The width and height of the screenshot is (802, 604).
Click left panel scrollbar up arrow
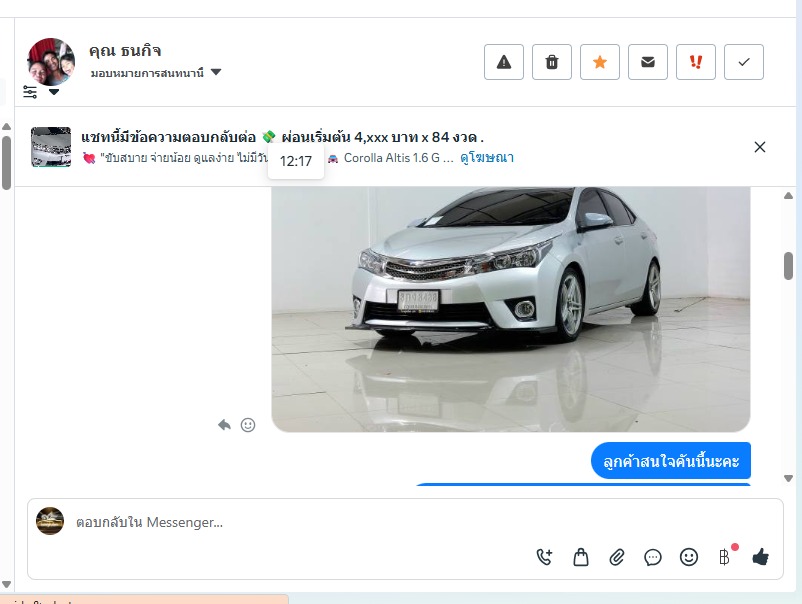point(6,126)
